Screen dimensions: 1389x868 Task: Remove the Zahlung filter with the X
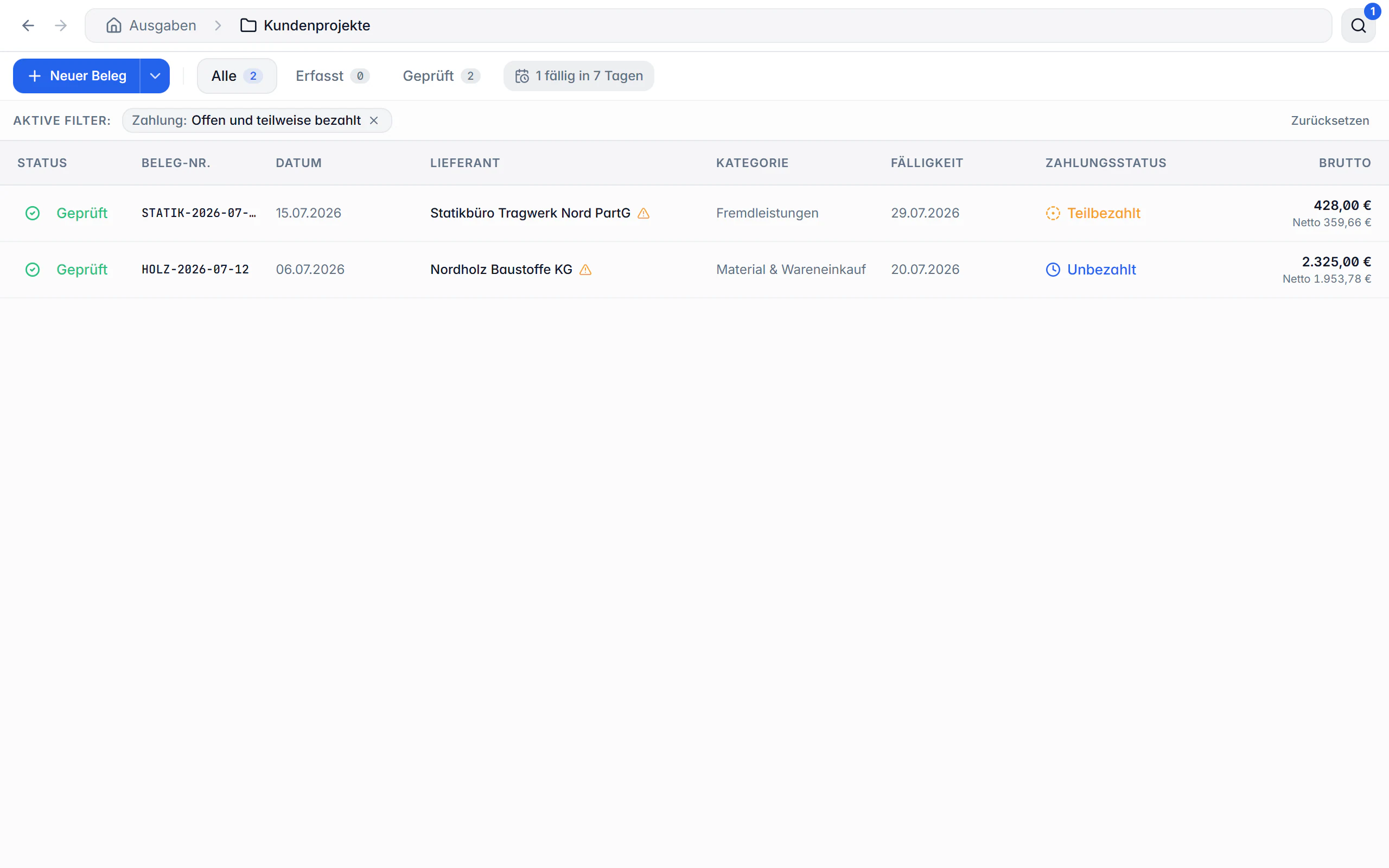(374, 120)
